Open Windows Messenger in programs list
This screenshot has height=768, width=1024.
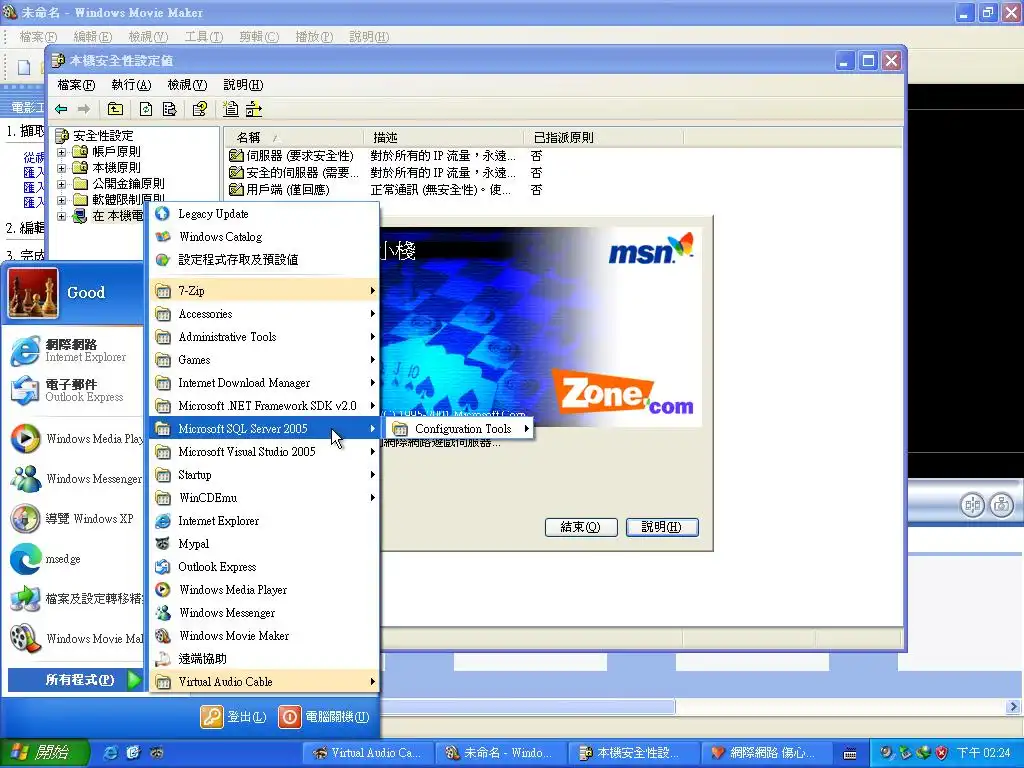pos(264,613)
